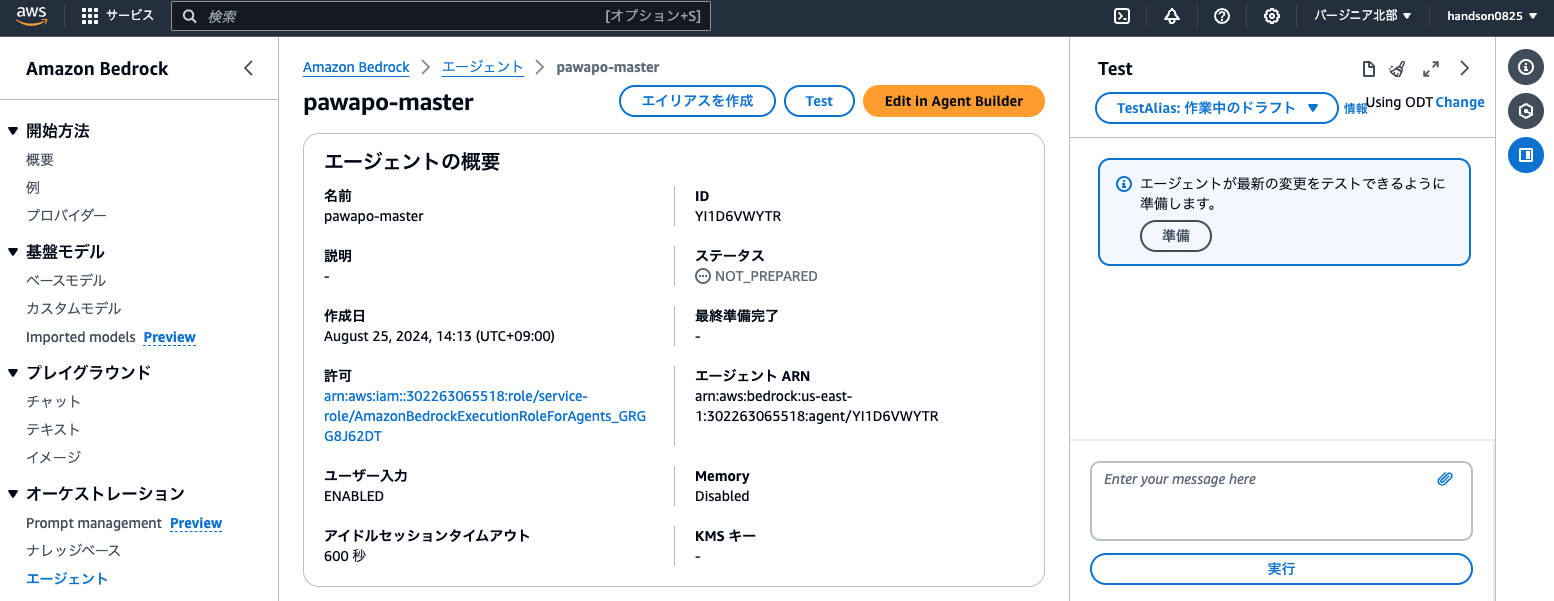
Task: Collapse the プレイグラウンド section
Action: click(13, 373)
